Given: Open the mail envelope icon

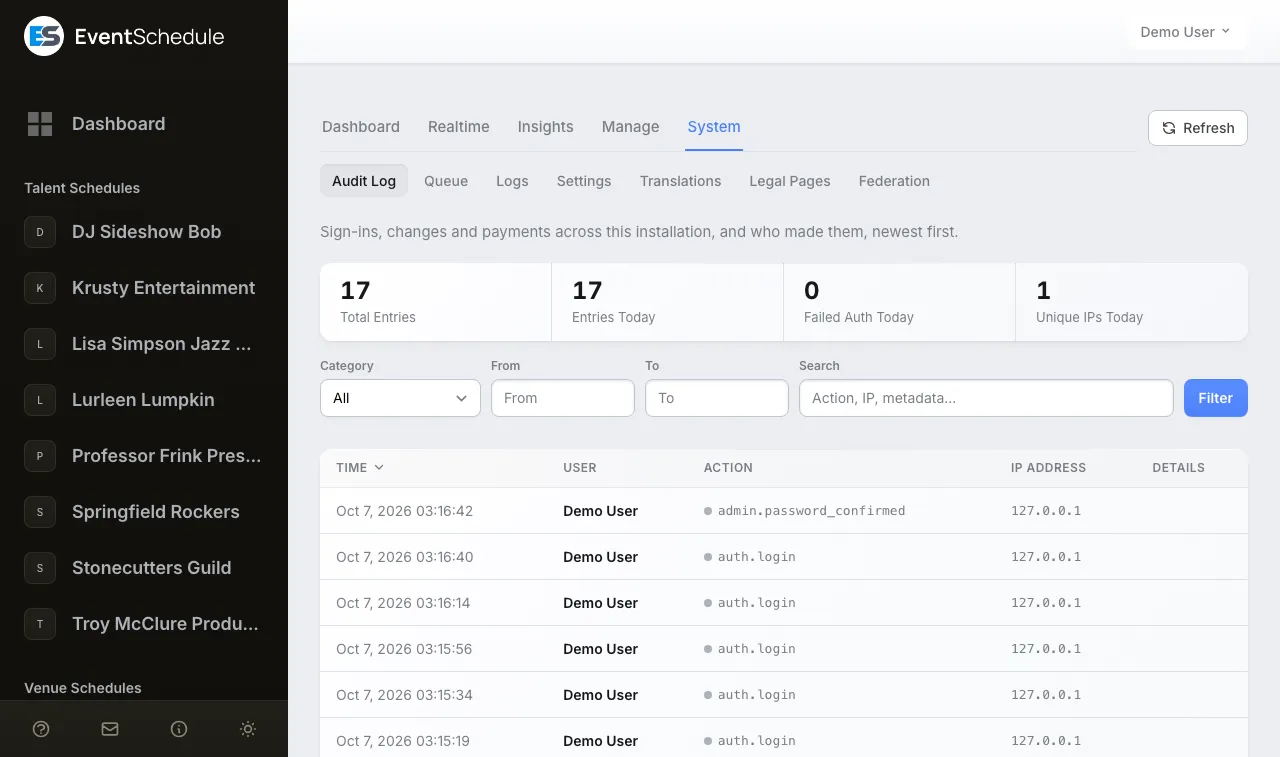Looking at the screenshot, I should pos(110,729).
